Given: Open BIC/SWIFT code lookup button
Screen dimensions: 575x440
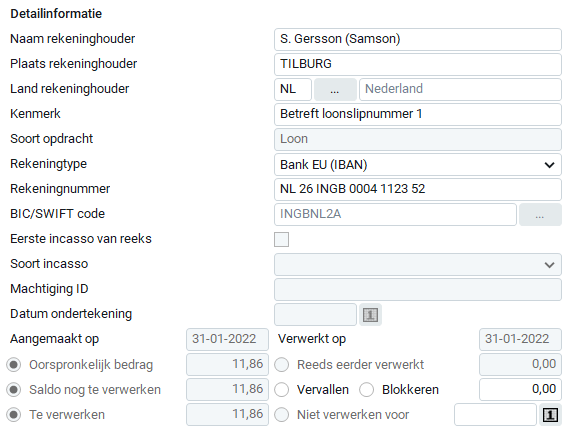Looking at the screenshot, I should click(x=540, y=214).
